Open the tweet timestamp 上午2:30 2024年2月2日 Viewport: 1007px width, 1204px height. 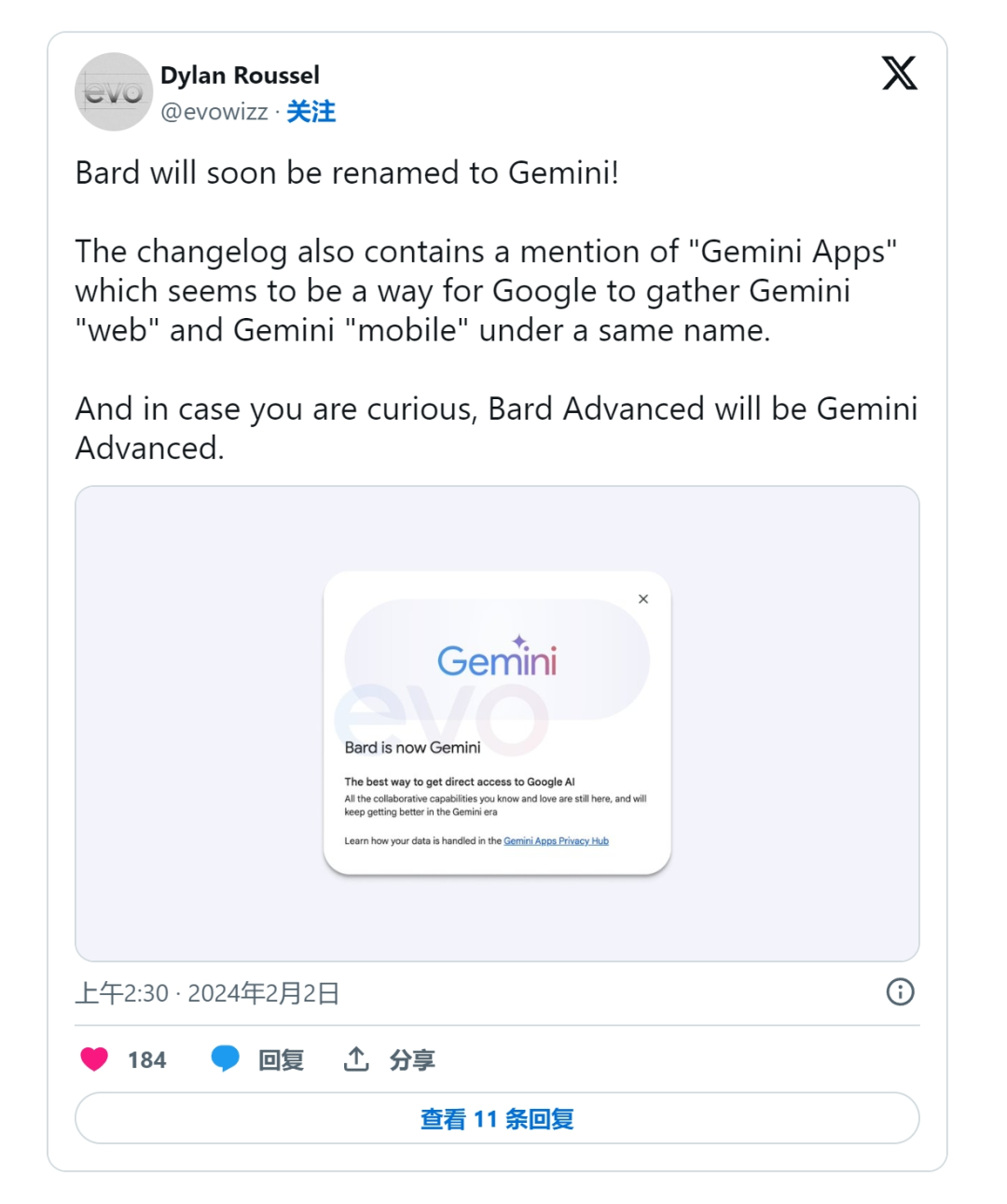coord(207,993)
